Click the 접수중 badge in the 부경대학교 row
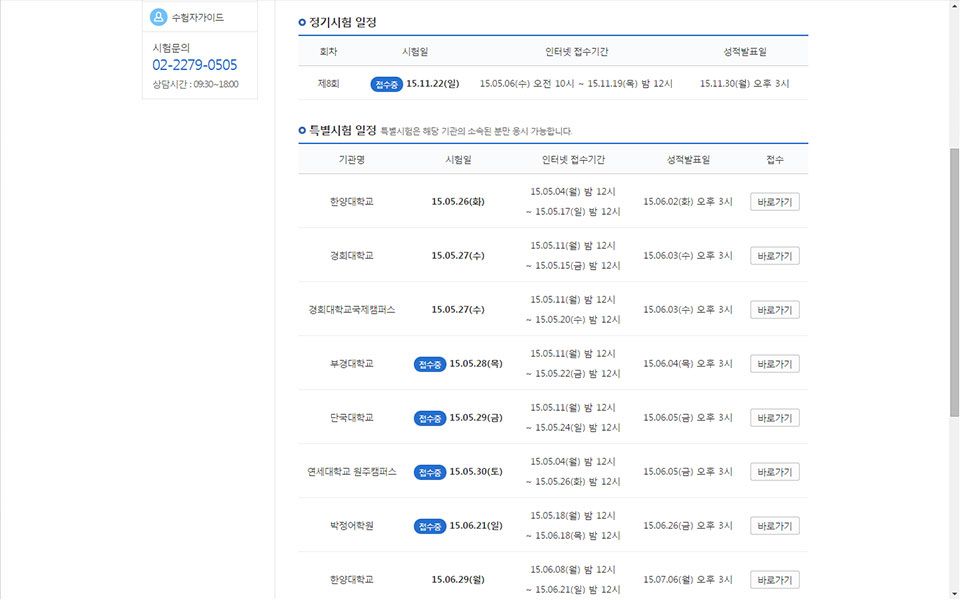 pyautogui.click(x=430, y=364)
